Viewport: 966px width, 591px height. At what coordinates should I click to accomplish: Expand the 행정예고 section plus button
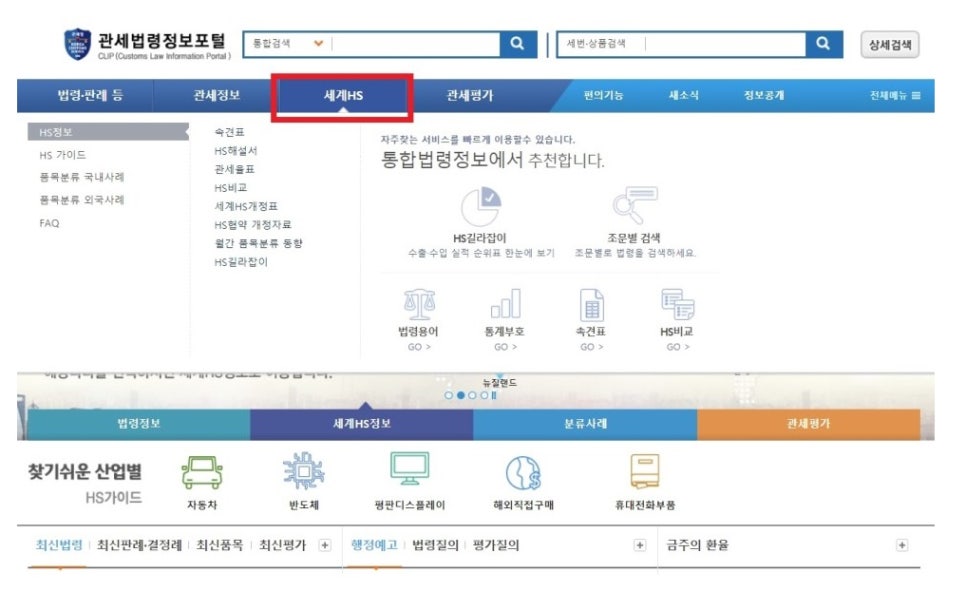pos(640,545)
